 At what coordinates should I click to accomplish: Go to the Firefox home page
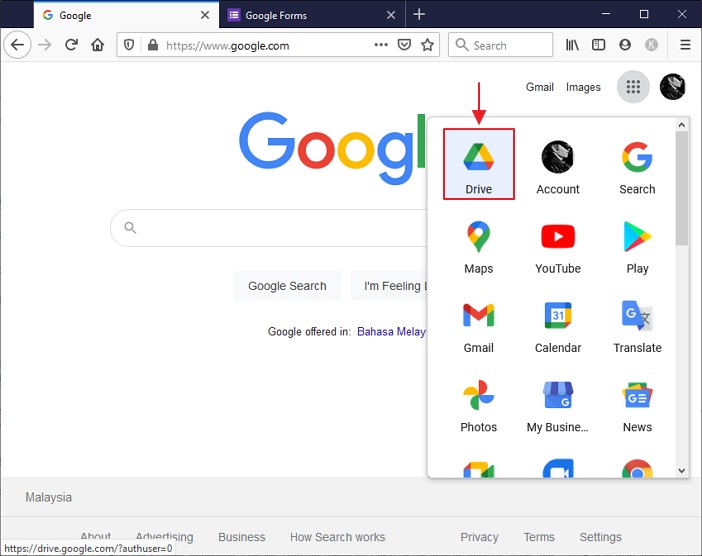click(98, 45)
